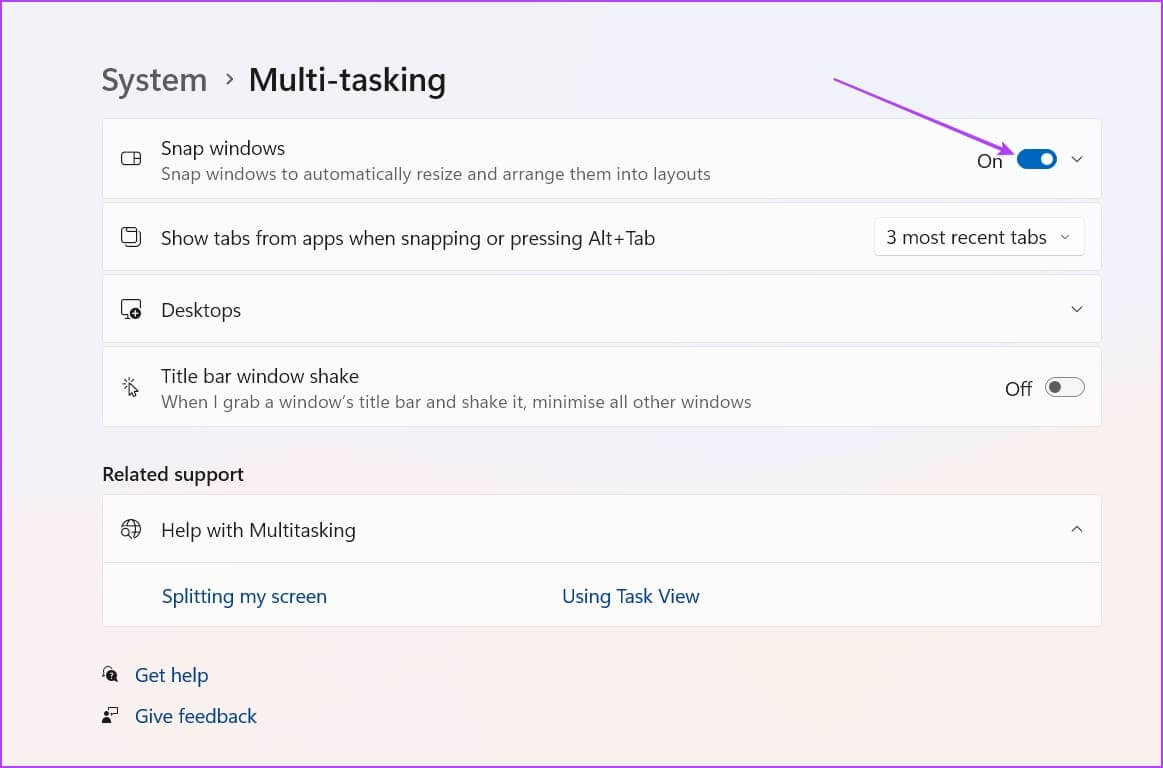
Task: Click the Get help headset icon
Action: click(110, 675)
